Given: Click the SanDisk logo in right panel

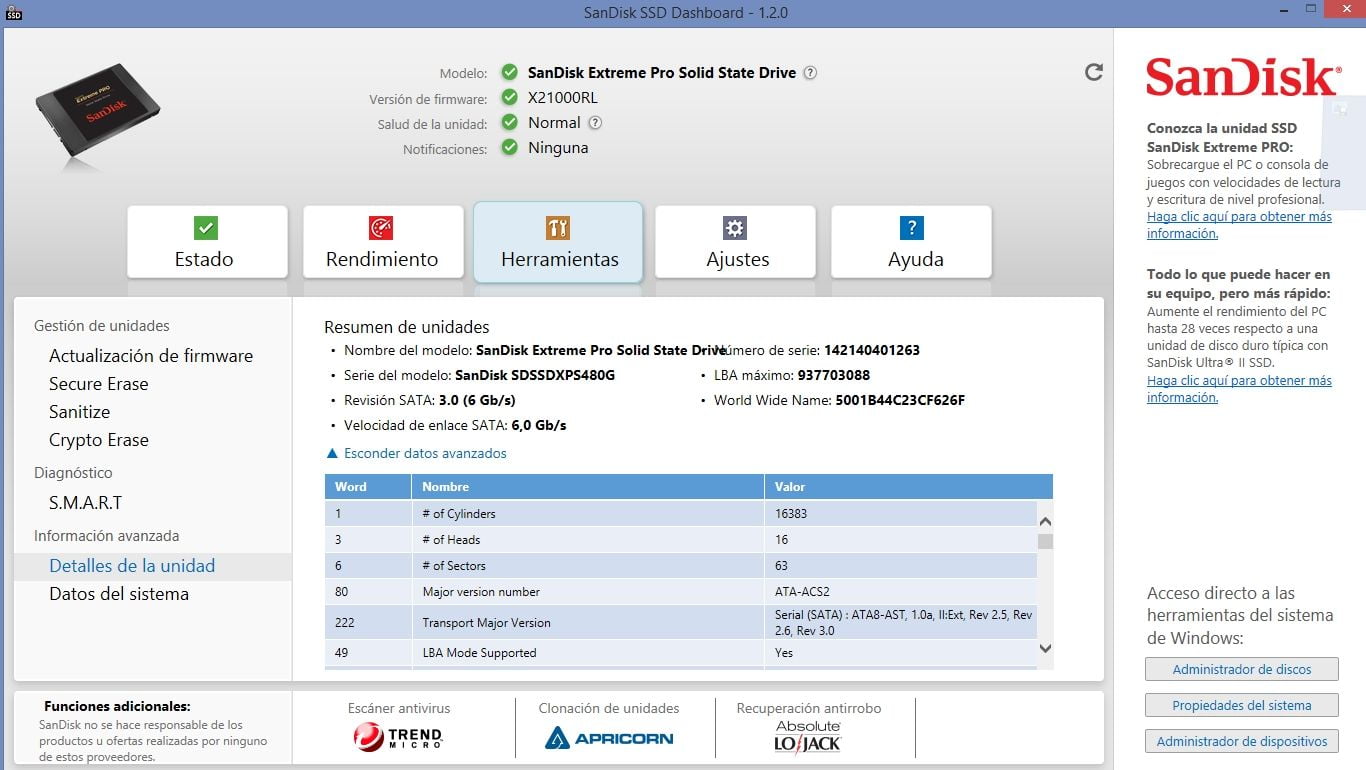Looking at the screenshot, I should [1242, 77].
